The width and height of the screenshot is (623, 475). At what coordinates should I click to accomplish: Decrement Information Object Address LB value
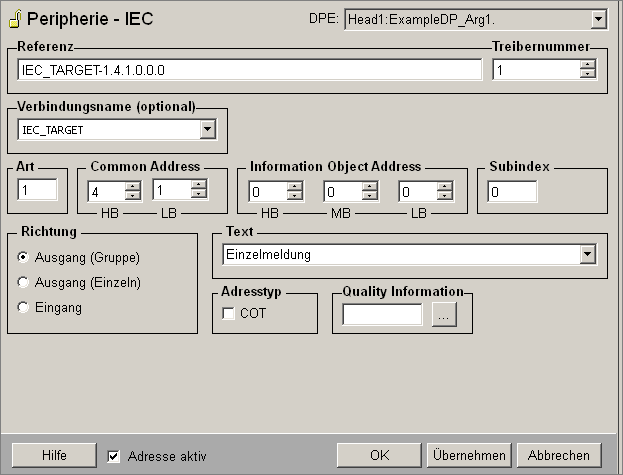pos(445,196)
